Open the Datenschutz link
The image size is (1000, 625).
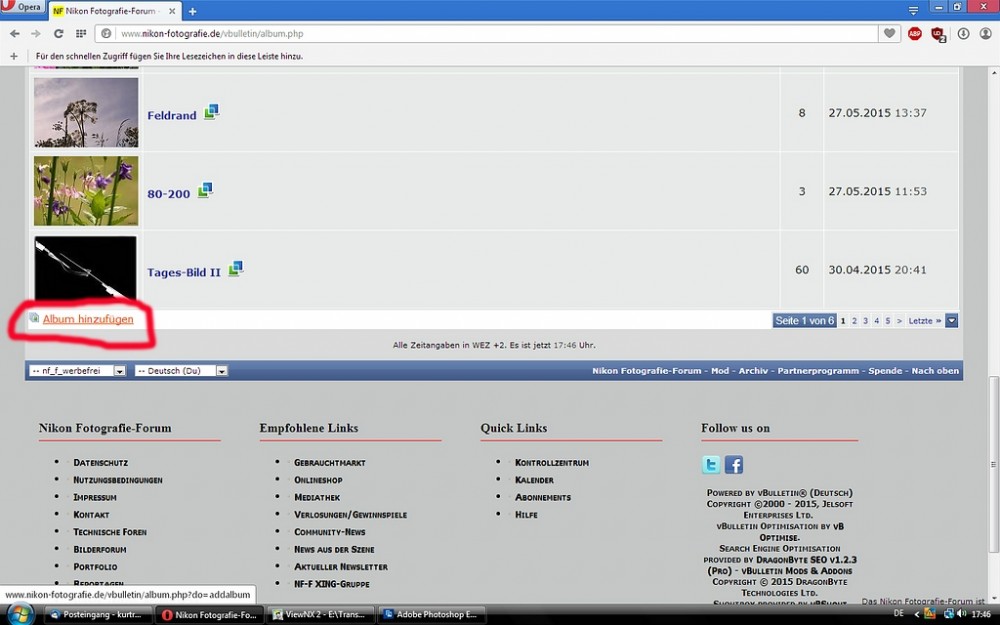pyautogui.click(x=100, y=462)
